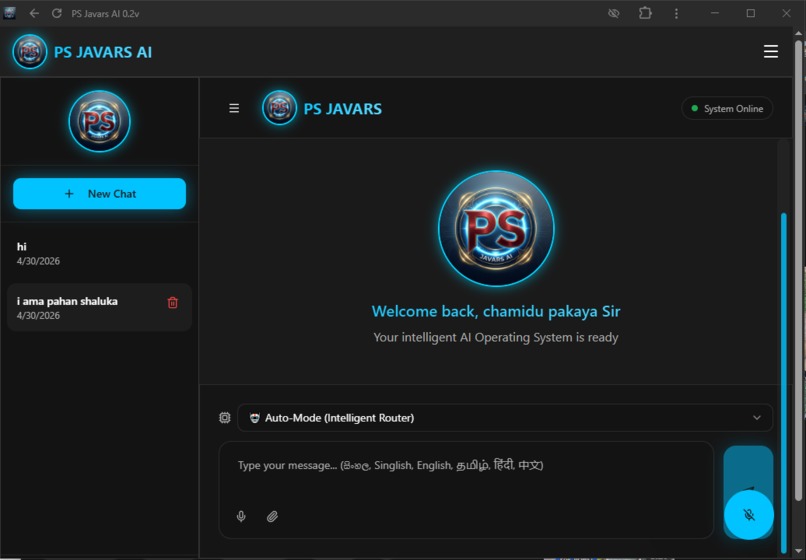Open the extensions puzzle icon

coord(645,13)
